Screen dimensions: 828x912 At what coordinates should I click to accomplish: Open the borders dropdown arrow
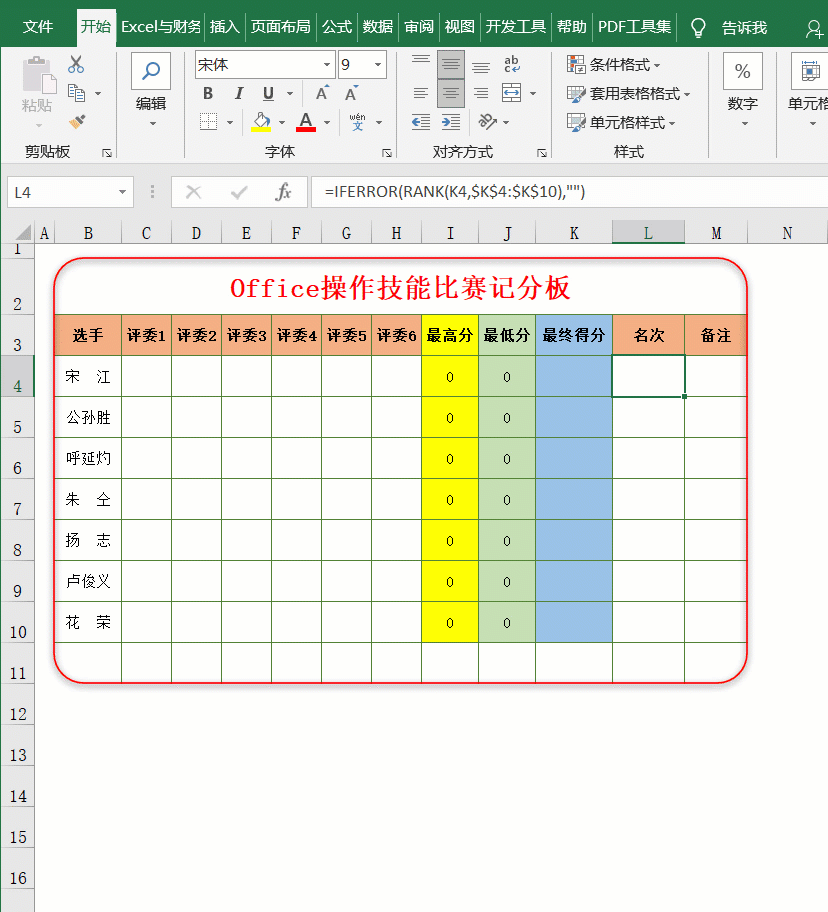coord(231,121)
